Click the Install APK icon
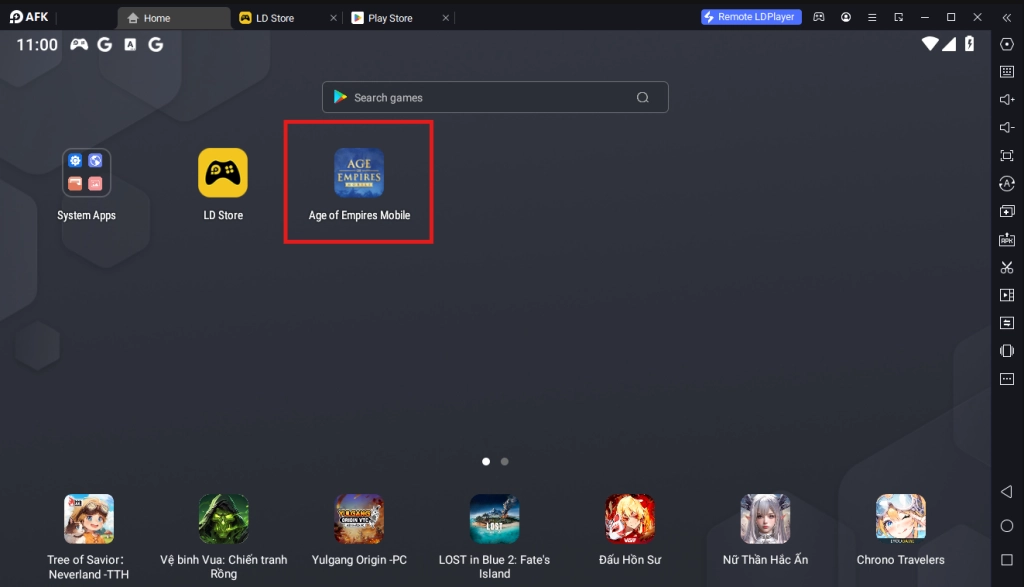The image size is (1024, 587). click(1007, 240)
